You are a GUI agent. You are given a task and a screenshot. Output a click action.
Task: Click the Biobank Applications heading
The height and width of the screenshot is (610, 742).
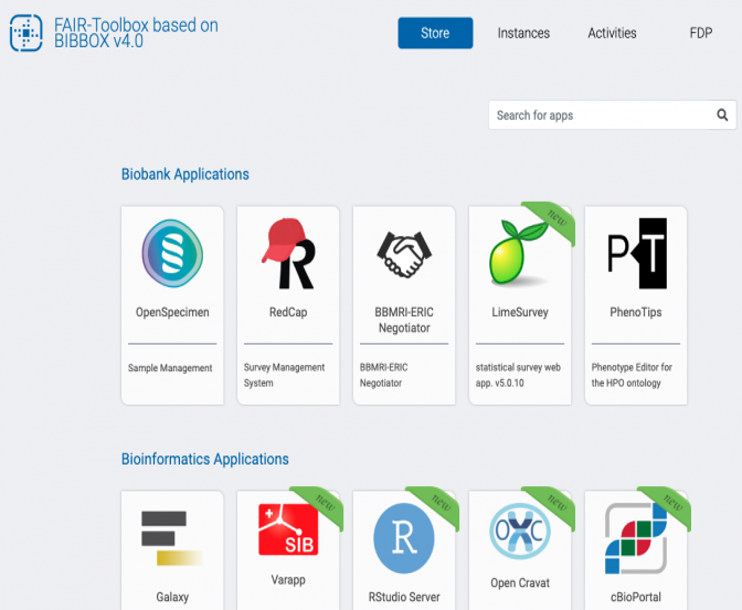coord(185,174)
